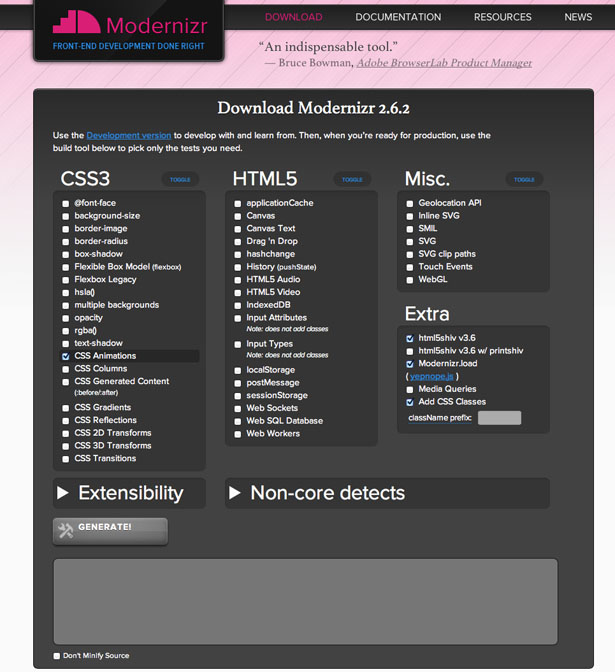Focus the className prefix input field

[x=499, y=418]
